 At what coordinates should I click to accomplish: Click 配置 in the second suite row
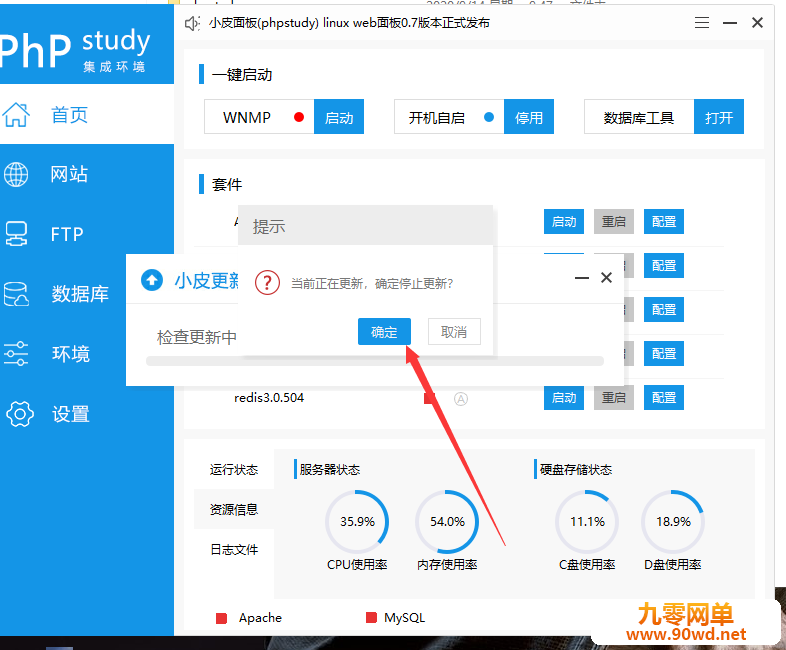tap(664, 266)
